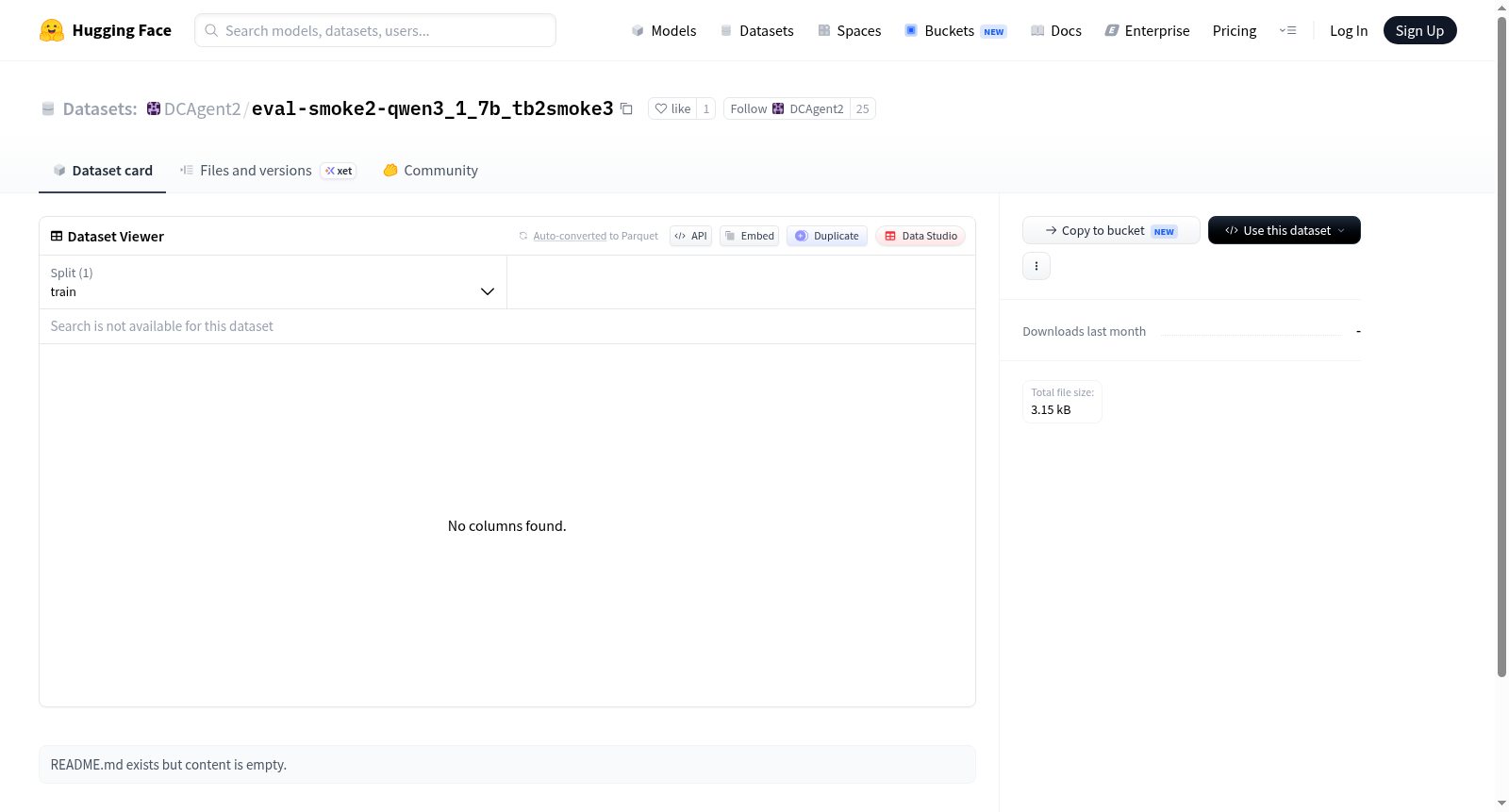Focus the search models, datasets, users field
Image resolution: width=1509 pixels, height=812 pixels.
(x=375, y=30)
